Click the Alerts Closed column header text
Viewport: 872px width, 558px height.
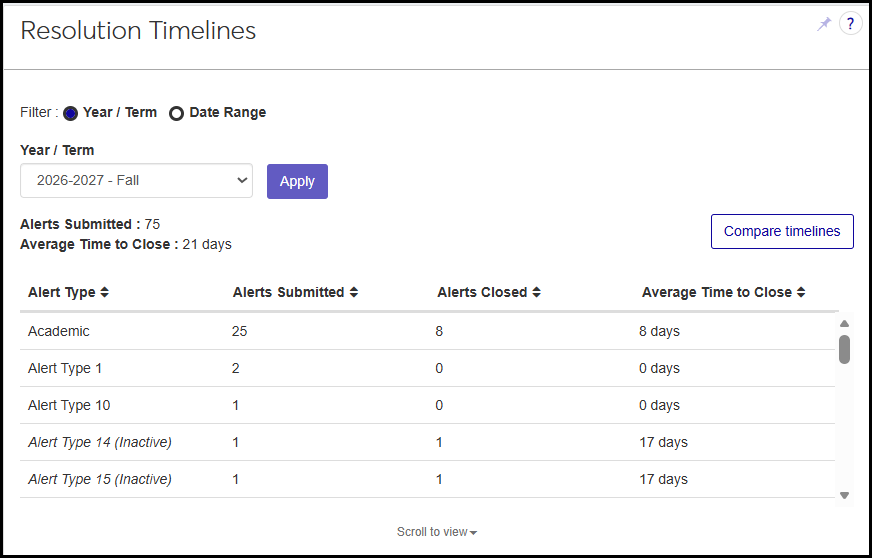(482, 292)
